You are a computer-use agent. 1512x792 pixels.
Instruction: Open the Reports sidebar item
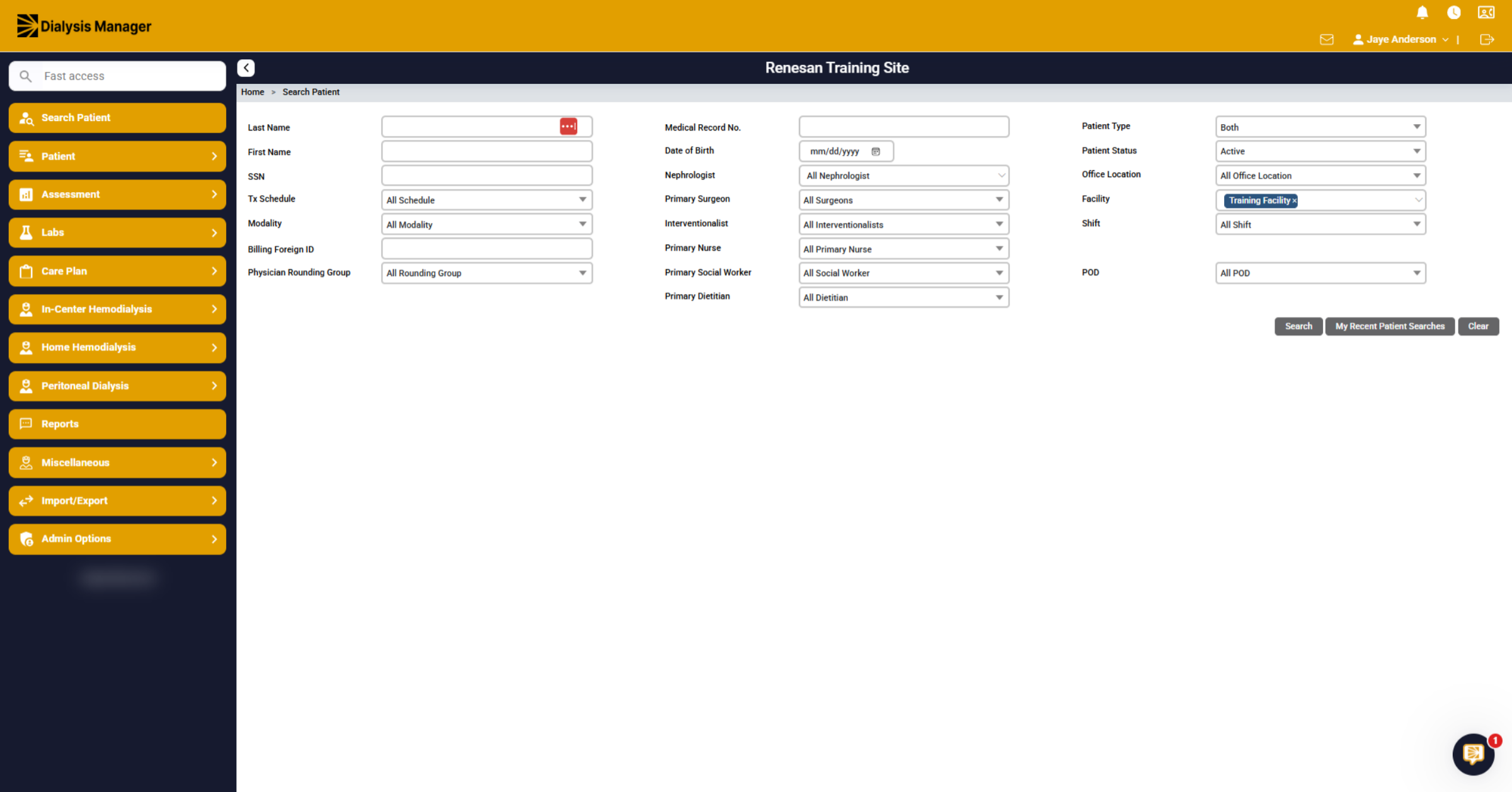pos(117,424)
